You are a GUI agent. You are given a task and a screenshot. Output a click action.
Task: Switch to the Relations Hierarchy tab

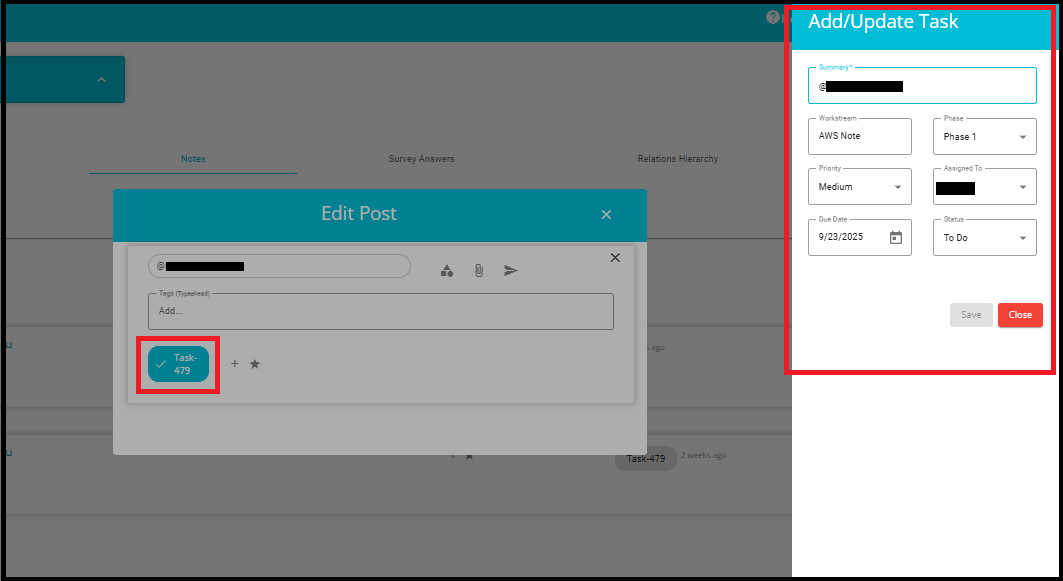[x=677, y=159]
